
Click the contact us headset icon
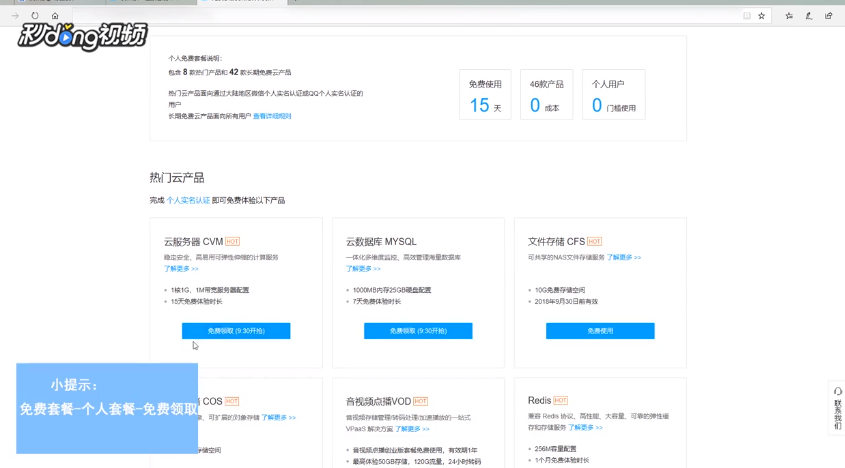point(837,391)
